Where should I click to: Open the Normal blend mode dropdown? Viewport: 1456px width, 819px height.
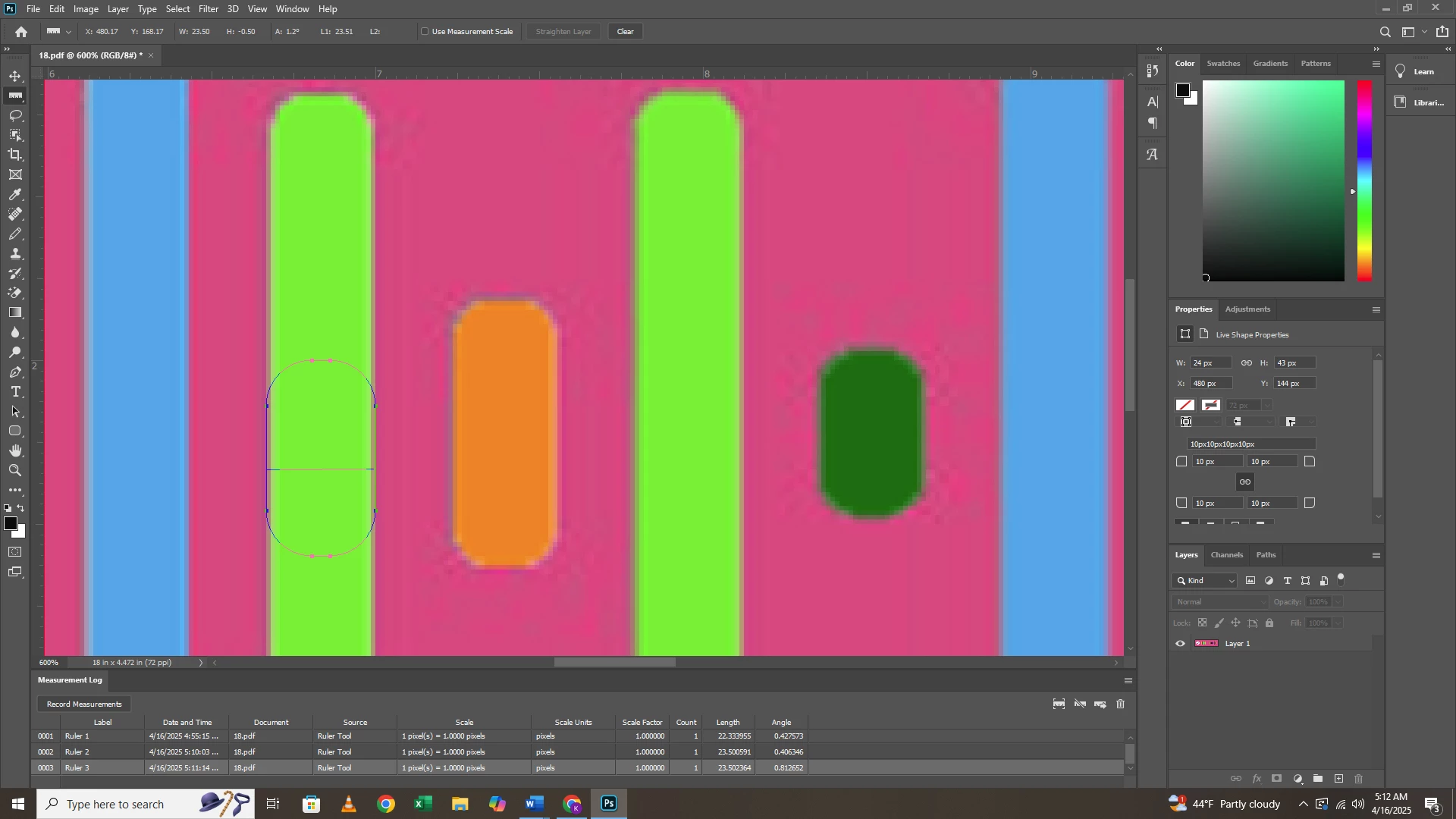1219,602
